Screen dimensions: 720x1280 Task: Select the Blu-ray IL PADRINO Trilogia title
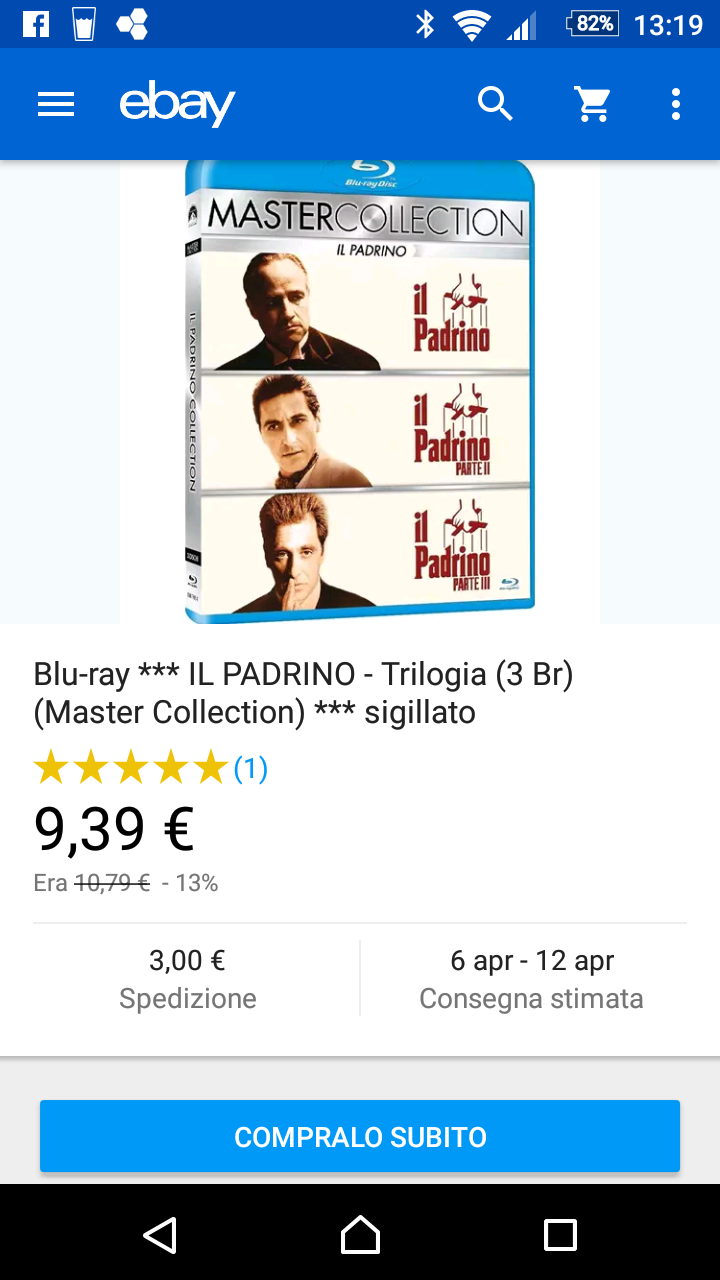(304, 693)
